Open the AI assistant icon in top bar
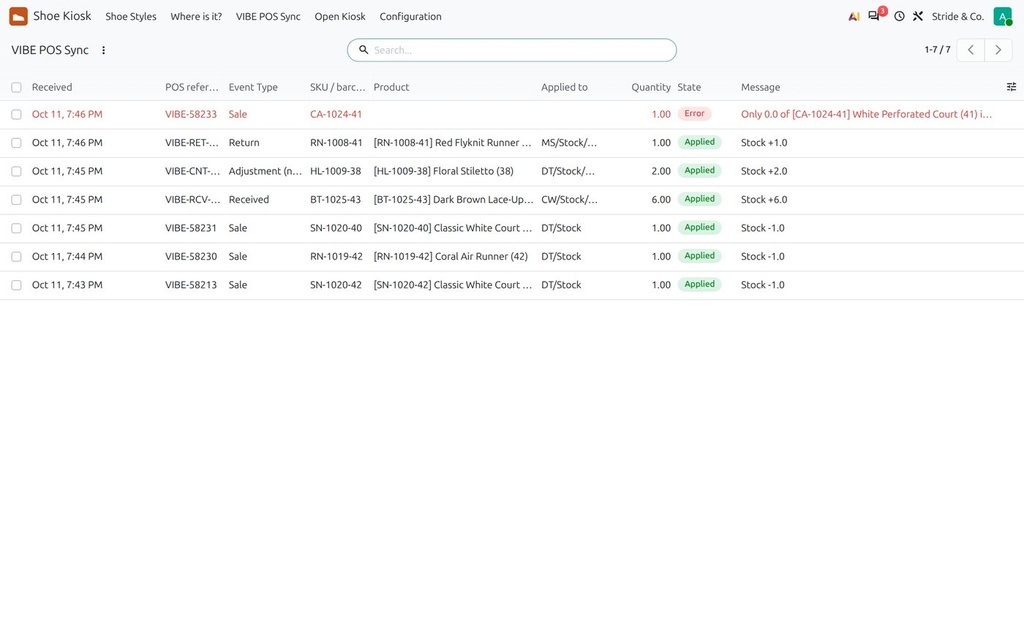This screenshot has width=1024, height=640. point(854,16)
